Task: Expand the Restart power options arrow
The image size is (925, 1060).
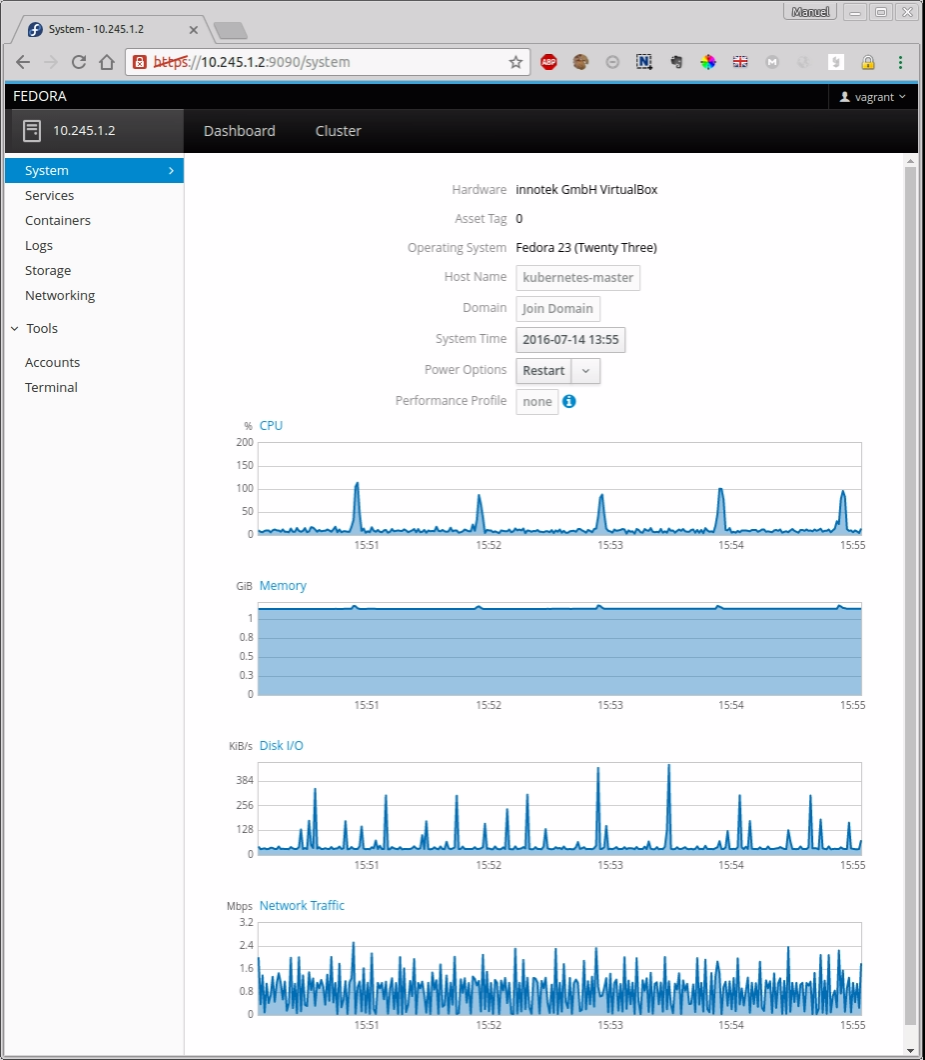Action: tap(586, 371)
